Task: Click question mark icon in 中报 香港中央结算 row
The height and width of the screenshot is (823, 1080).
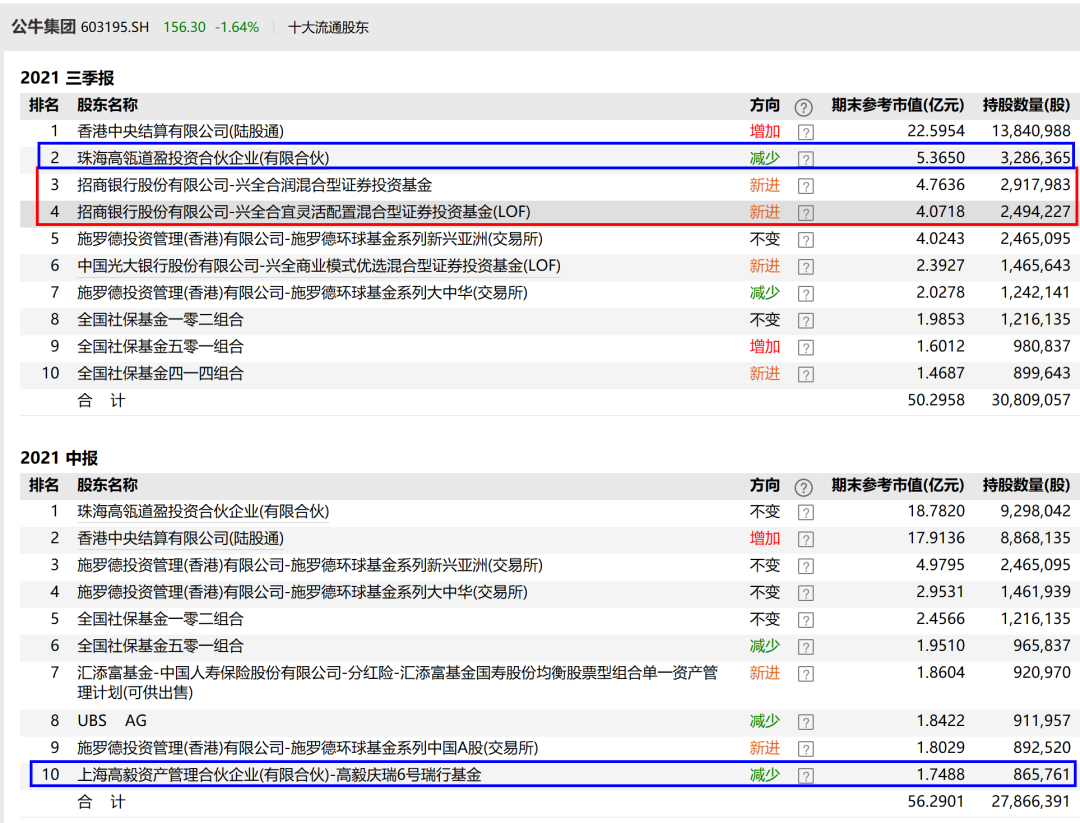Action: click(x=806, y=539)
